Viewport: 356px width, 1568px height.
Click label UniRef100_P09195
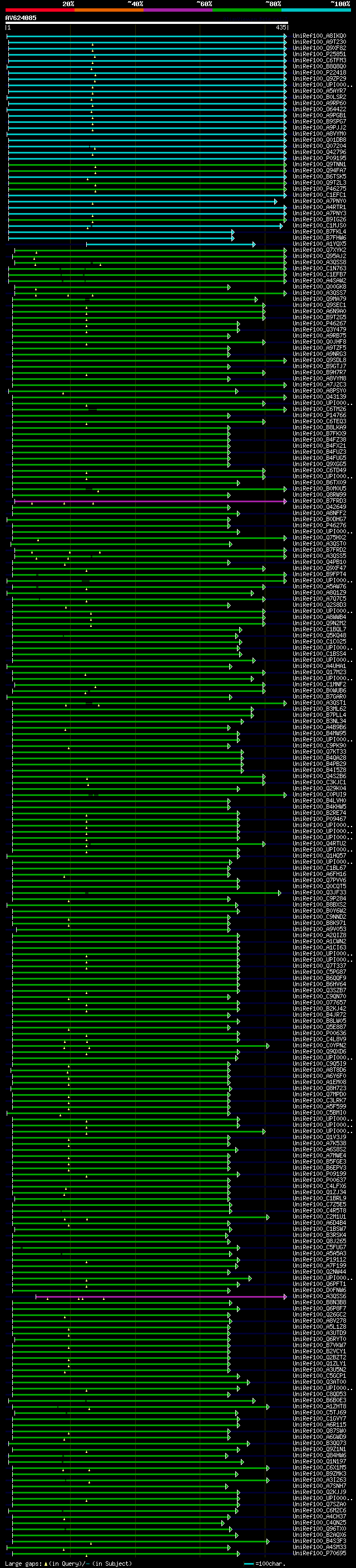319,159
